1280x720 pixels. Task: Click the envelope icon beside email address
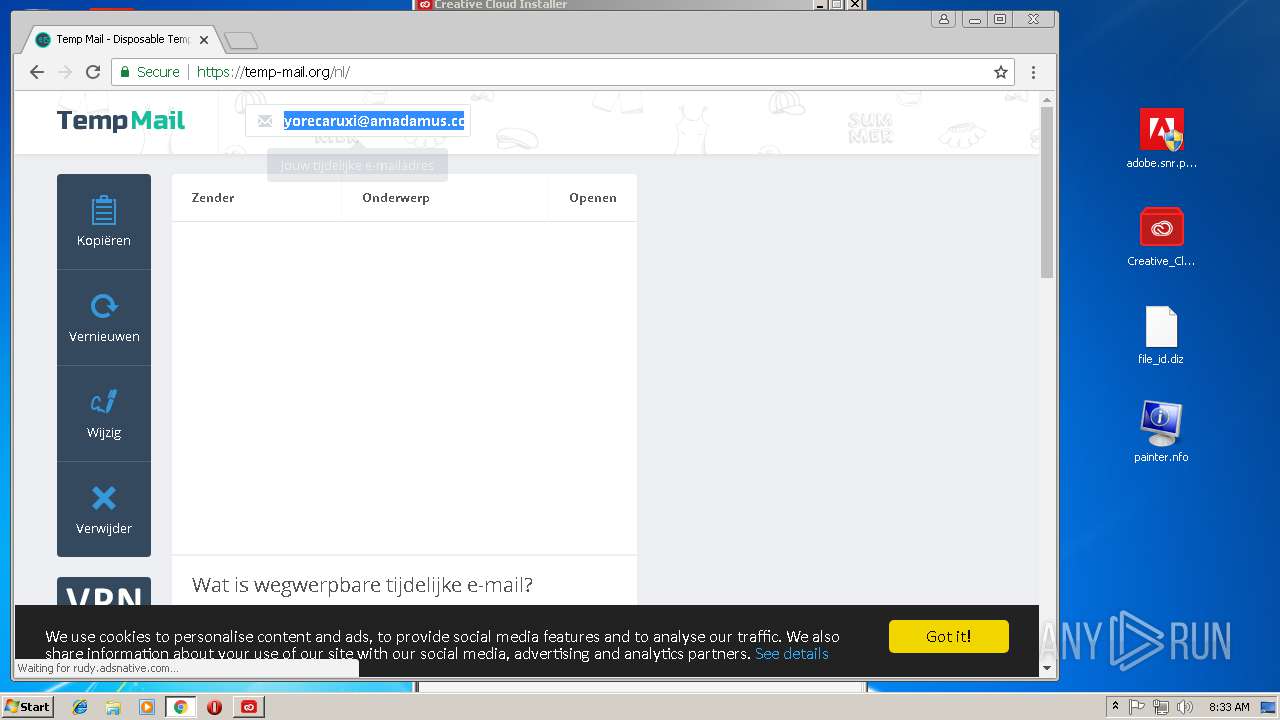(264, 121)
